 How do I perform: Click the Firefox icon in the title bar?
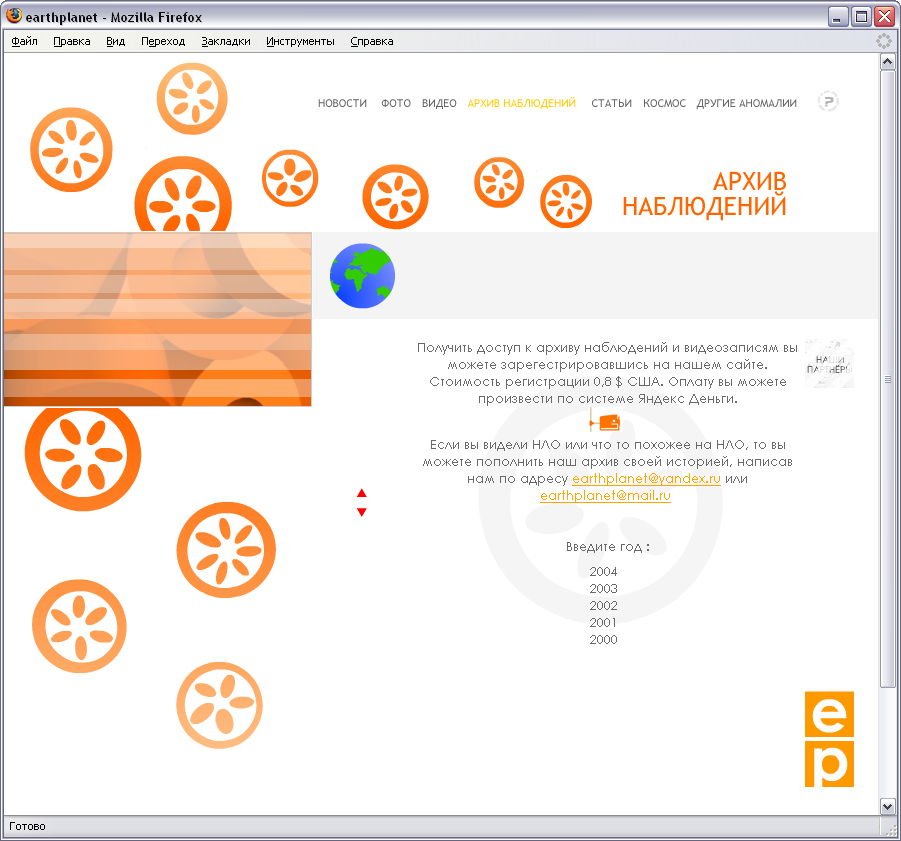point(14,16)
